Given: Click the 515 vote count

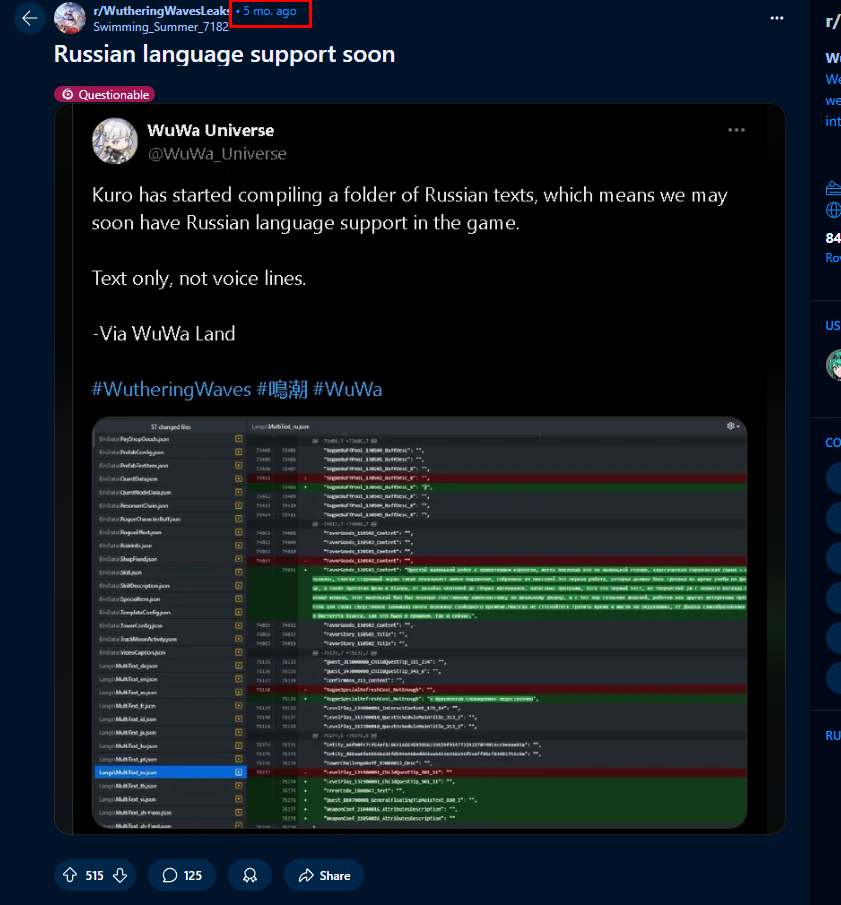Looking at the screenshot, I should (x=95, y=876).
